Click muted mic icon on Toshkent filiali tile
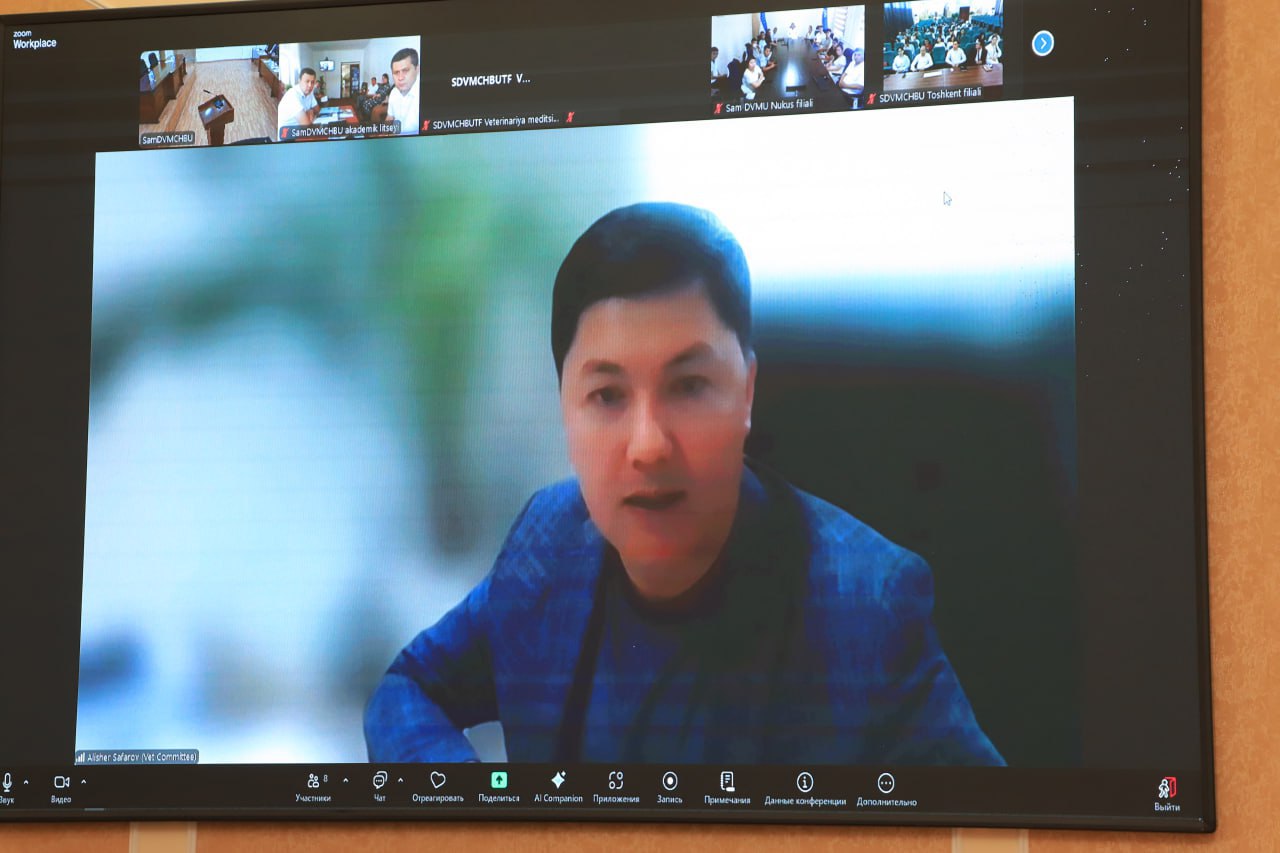The width and height of the screenshot is (1280, 853). pyautogui.click(x=872, y=99)
